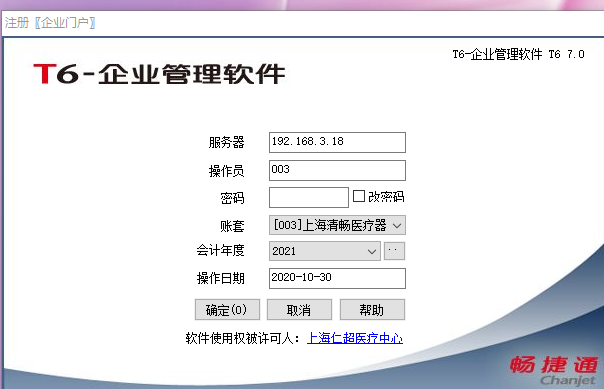Click the 注册〖企业门户〗 window title
Viewport: 604px width, 389px height.
point(50,23)
